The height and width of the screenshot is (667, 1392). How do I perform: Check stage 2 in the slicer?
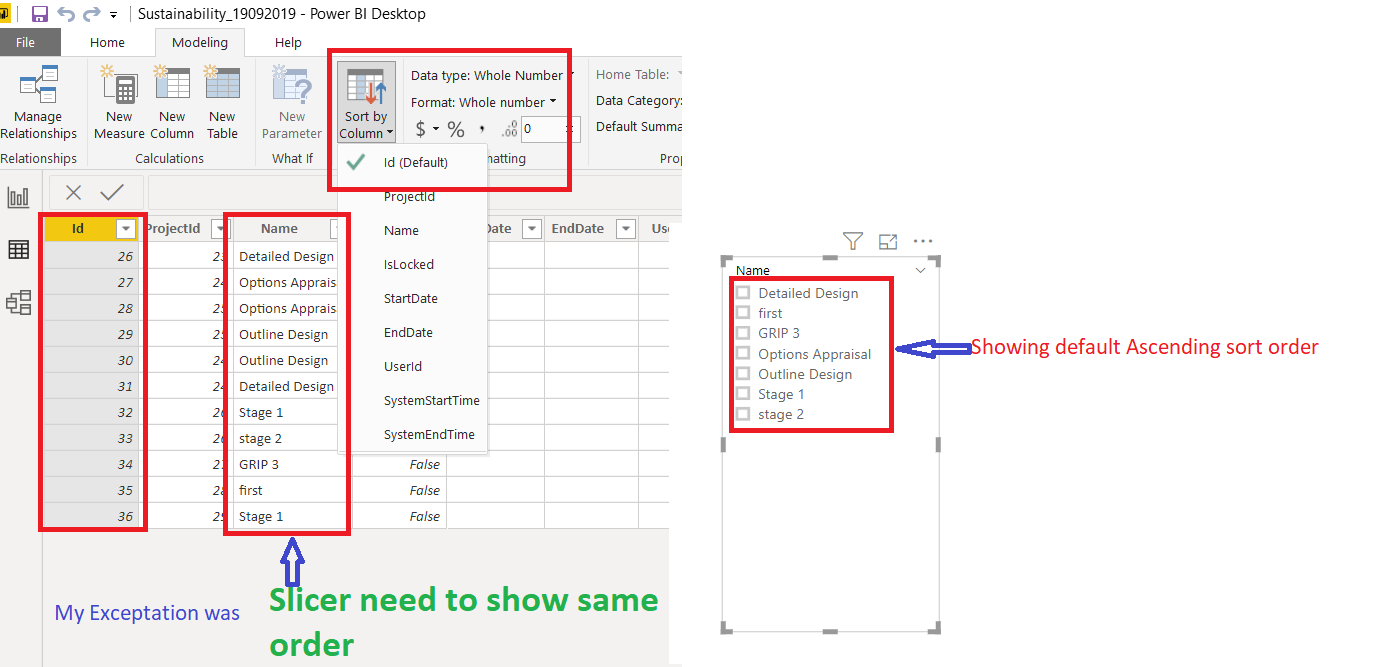(x=743, y=414)
